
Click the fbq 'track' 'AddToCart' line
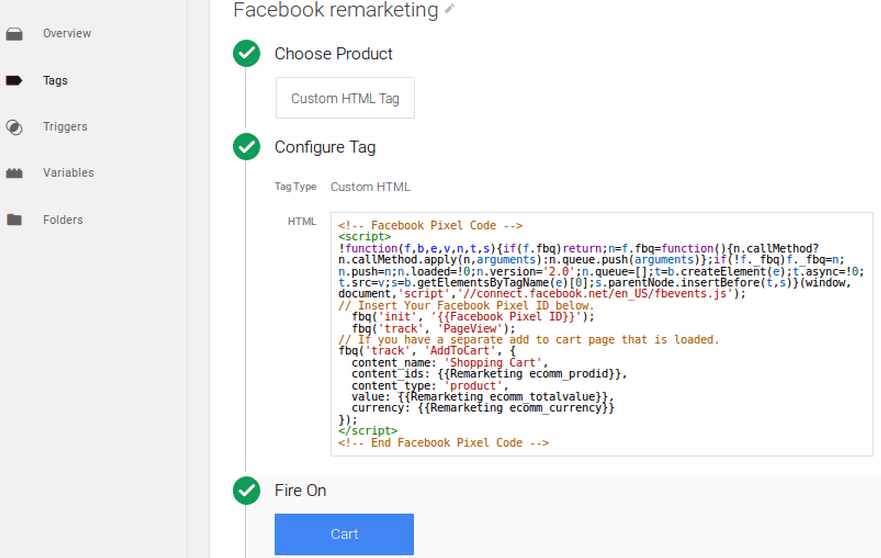(x=427, y=351)
